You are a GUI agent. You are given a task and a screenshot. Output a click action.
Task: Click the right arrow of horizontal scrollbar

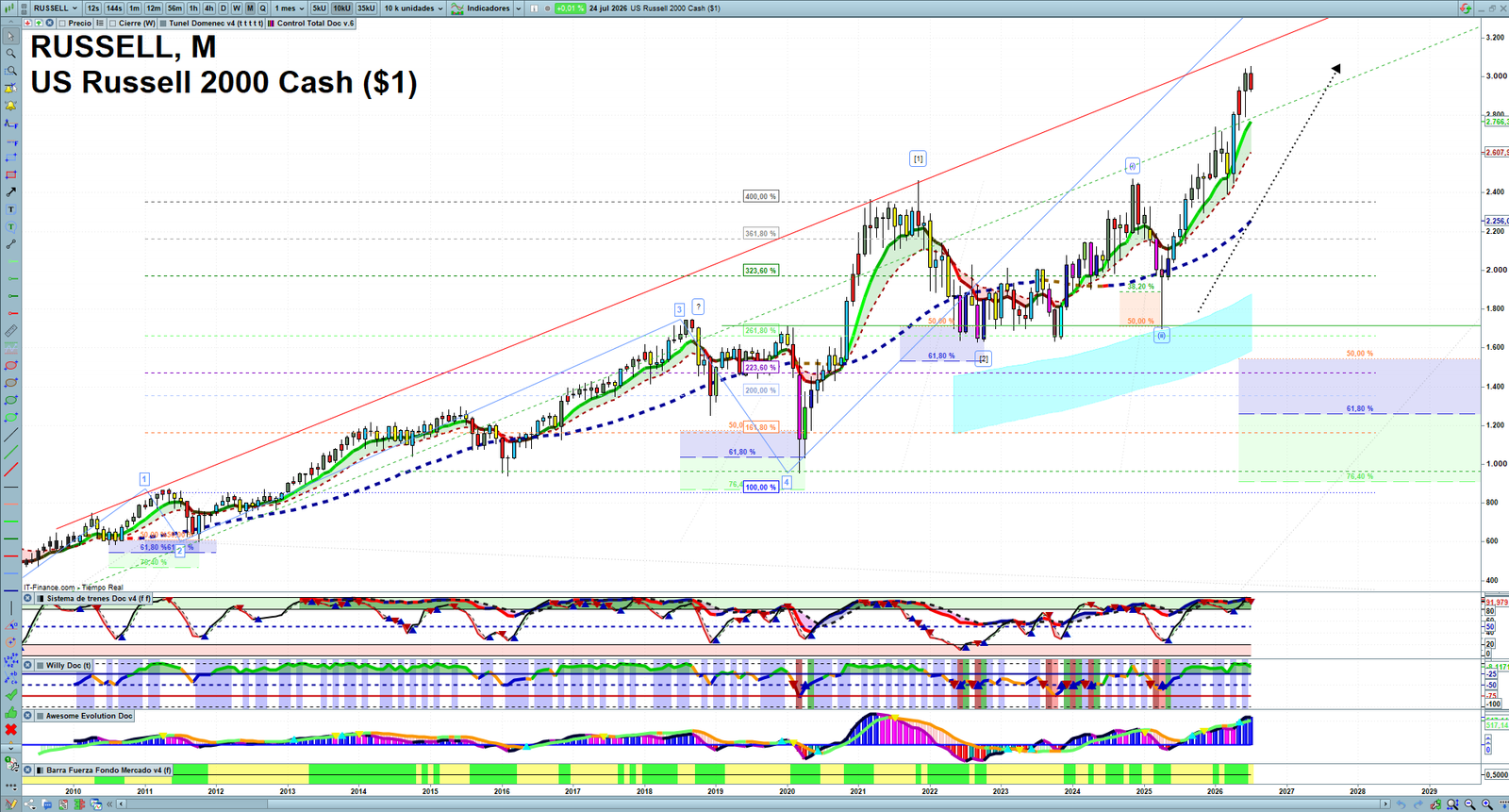click(x=1385, y=804)
